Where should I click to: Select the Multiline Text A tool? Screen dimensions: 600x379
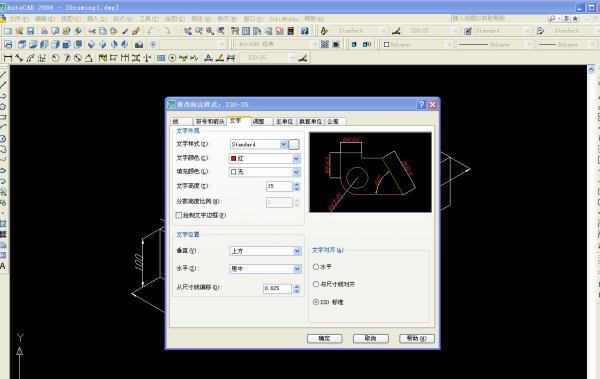(x=3, y=266)
